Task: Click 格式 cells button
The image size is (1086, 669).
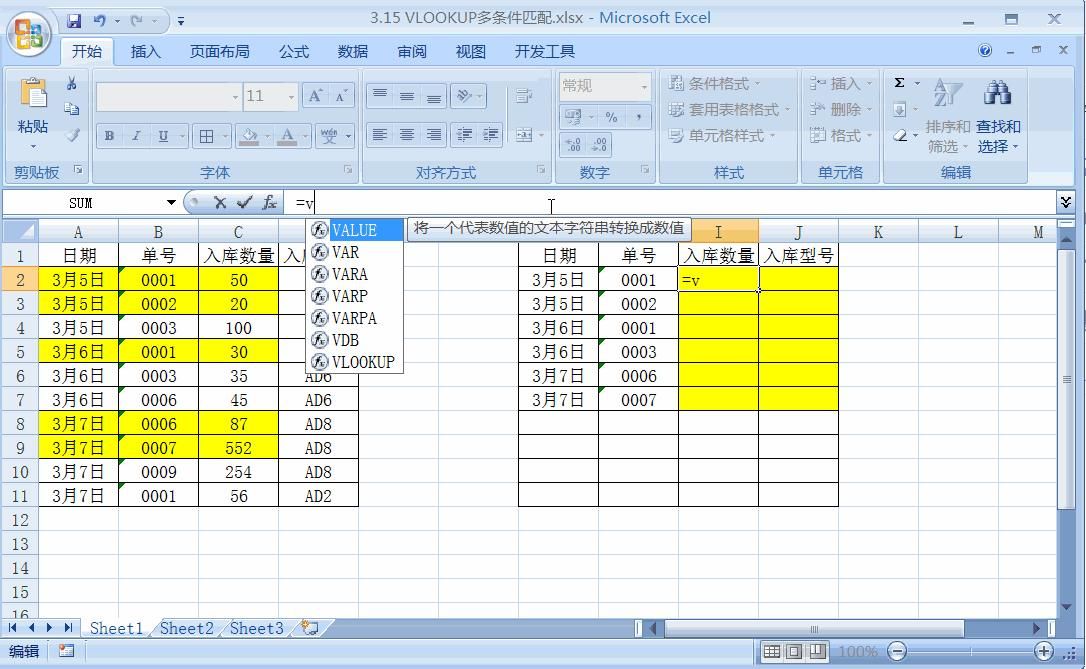Action: pos(841,136)
